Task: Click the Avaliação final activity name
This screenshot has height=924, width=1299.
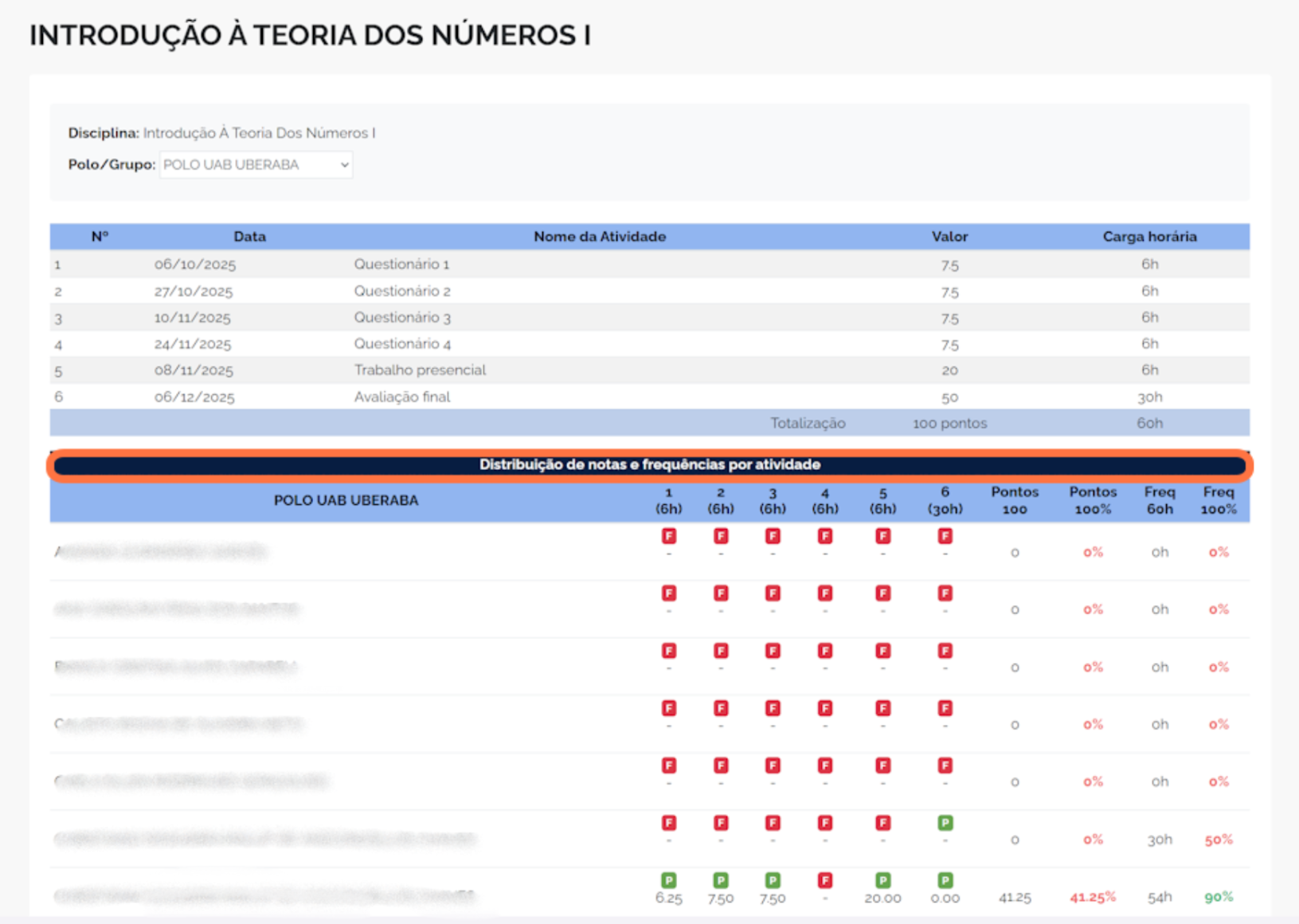Action: [x=402, y=397]
